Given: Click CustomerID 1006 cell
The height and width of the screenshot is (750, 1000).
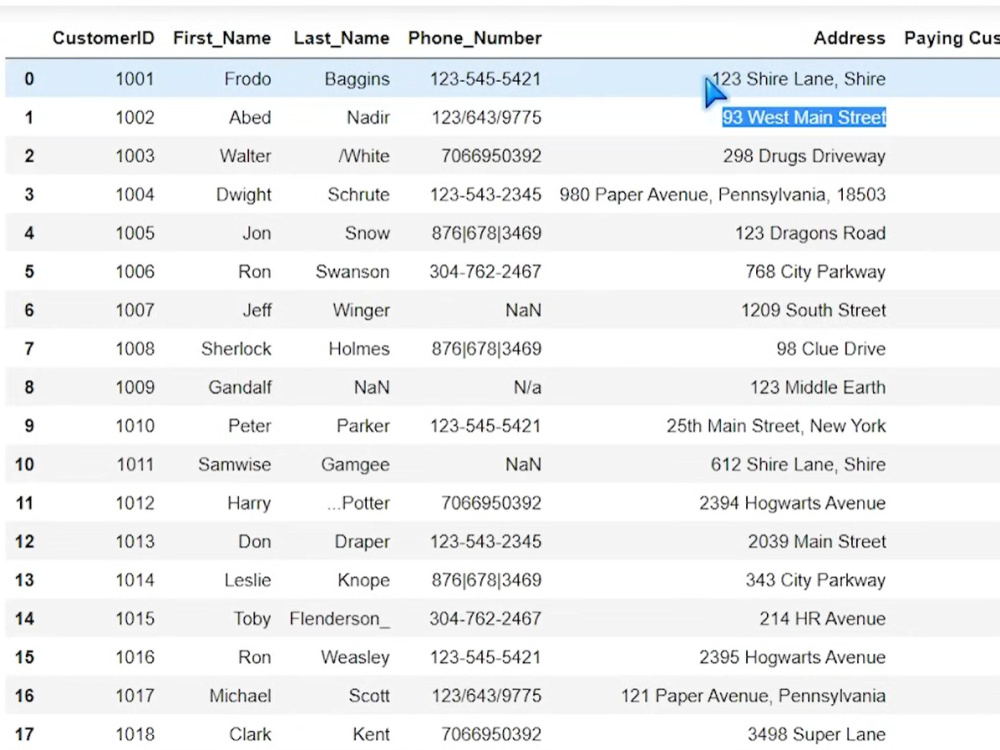Looking at the screenshot, I should tap(135, 272).
